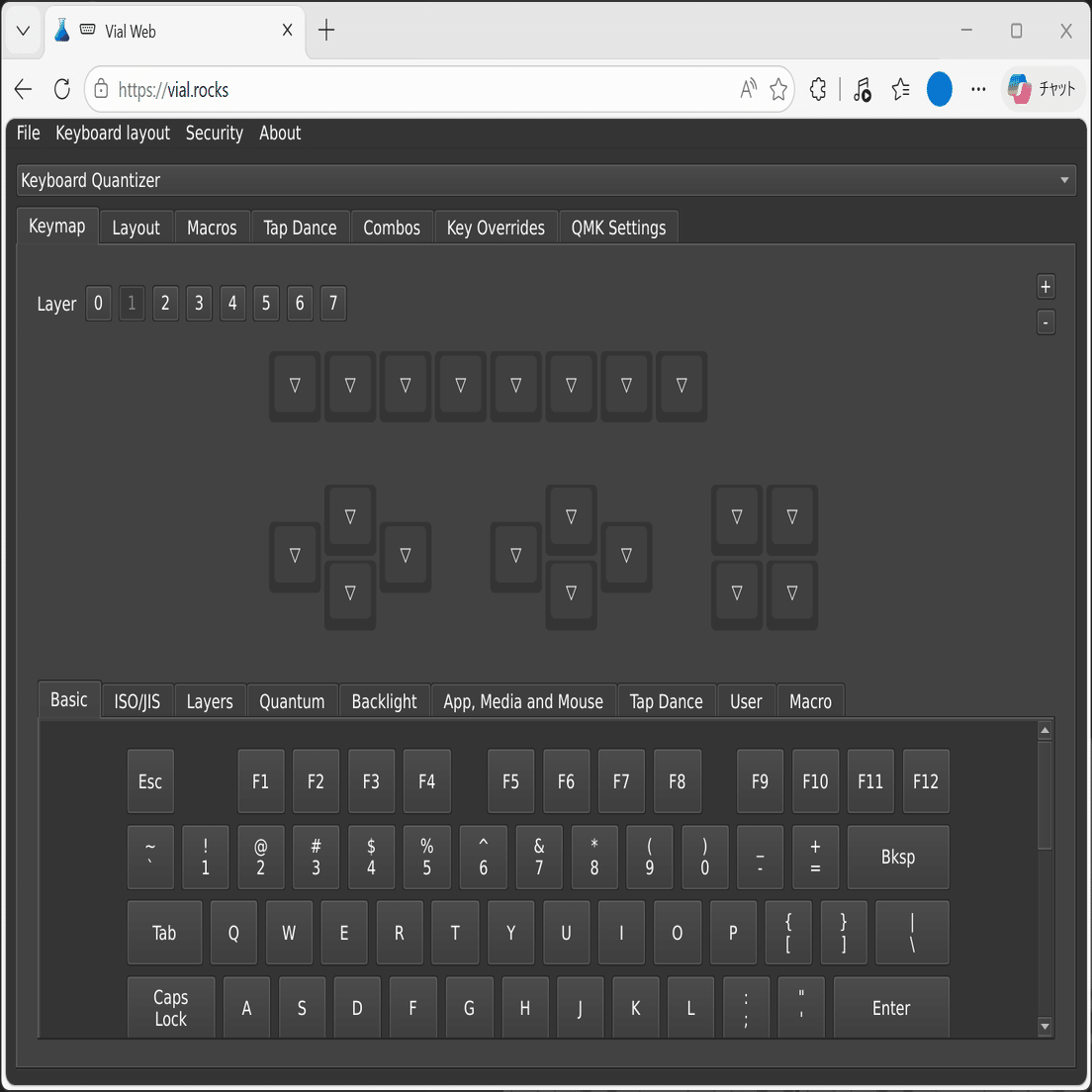Pick the Tab keycode
Viewport: 1092px width, 1092px height.
click(164, 933)
